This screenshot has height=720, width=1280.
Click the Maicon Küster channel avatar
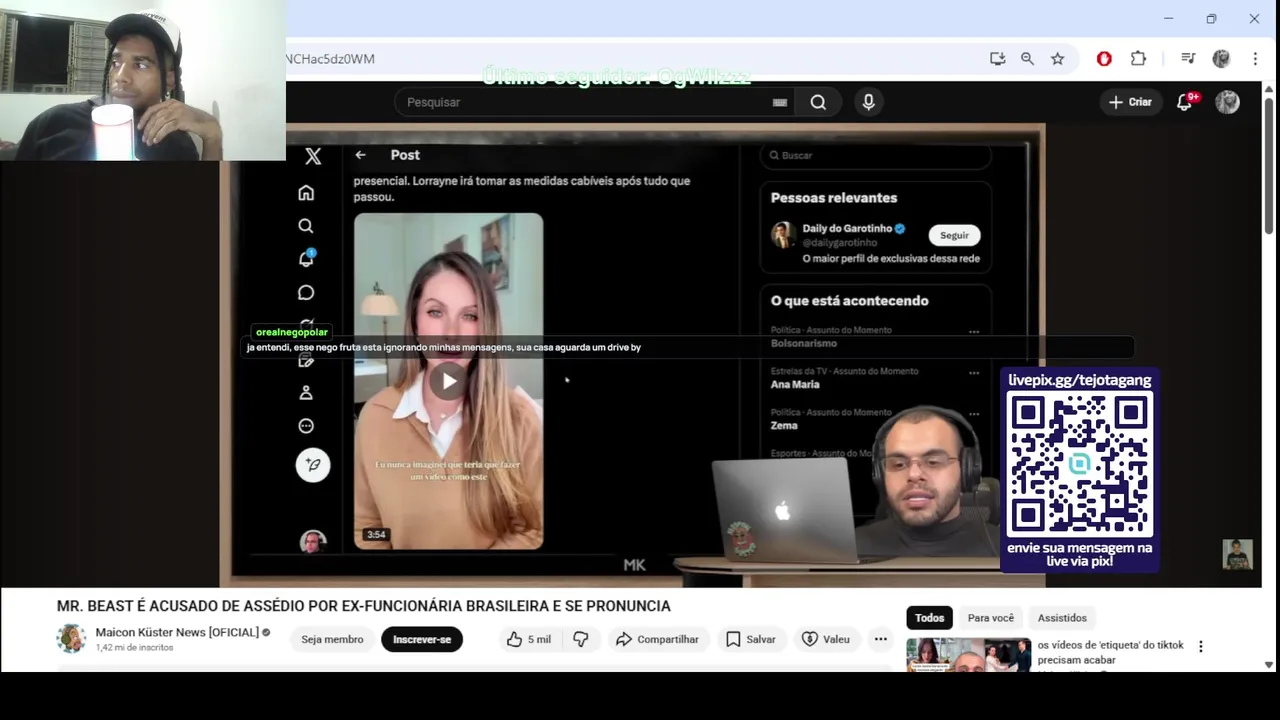(71, 639)
